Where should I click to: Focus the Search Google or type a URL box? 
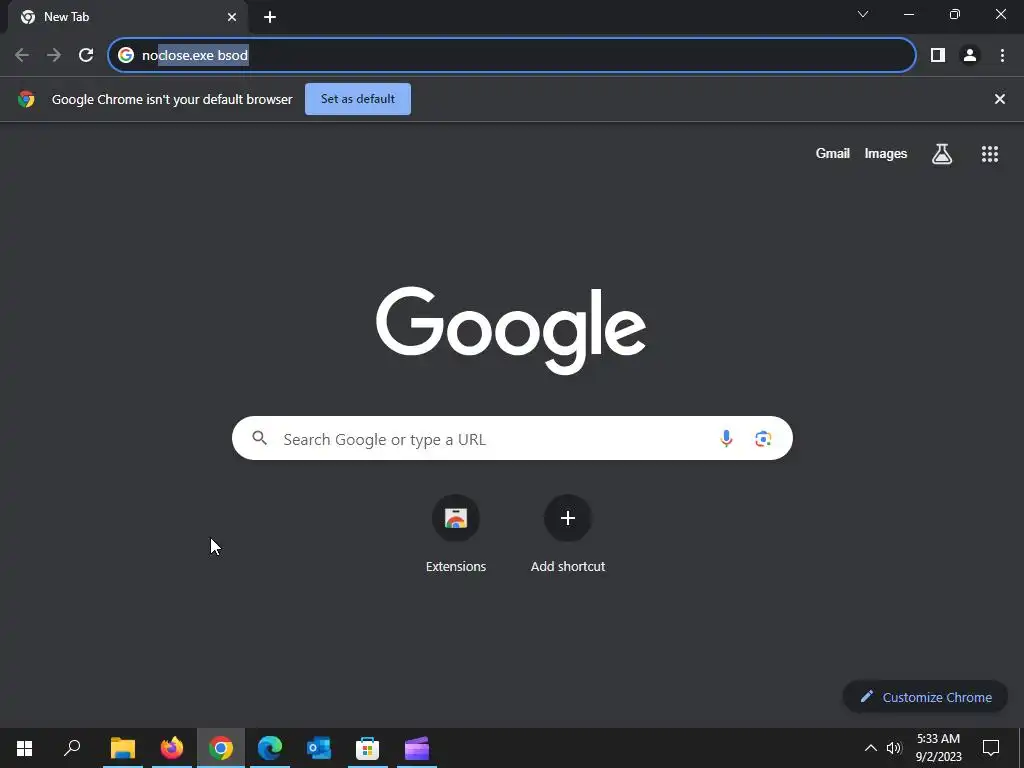(x=512, y=438)
